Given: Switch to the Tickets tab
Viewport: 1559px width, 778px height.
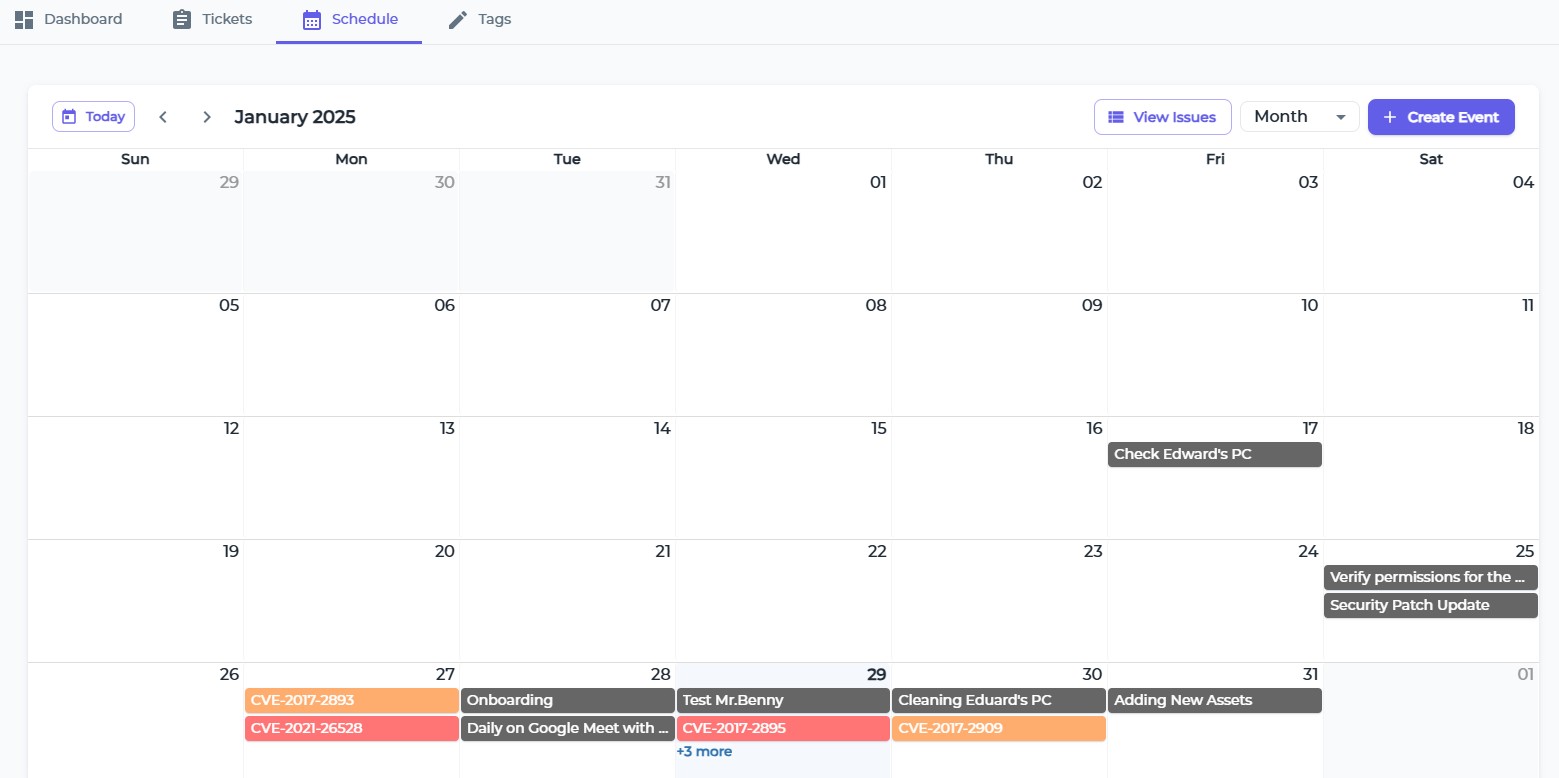Looking at the screenshot, I should [x=212, y=19].
